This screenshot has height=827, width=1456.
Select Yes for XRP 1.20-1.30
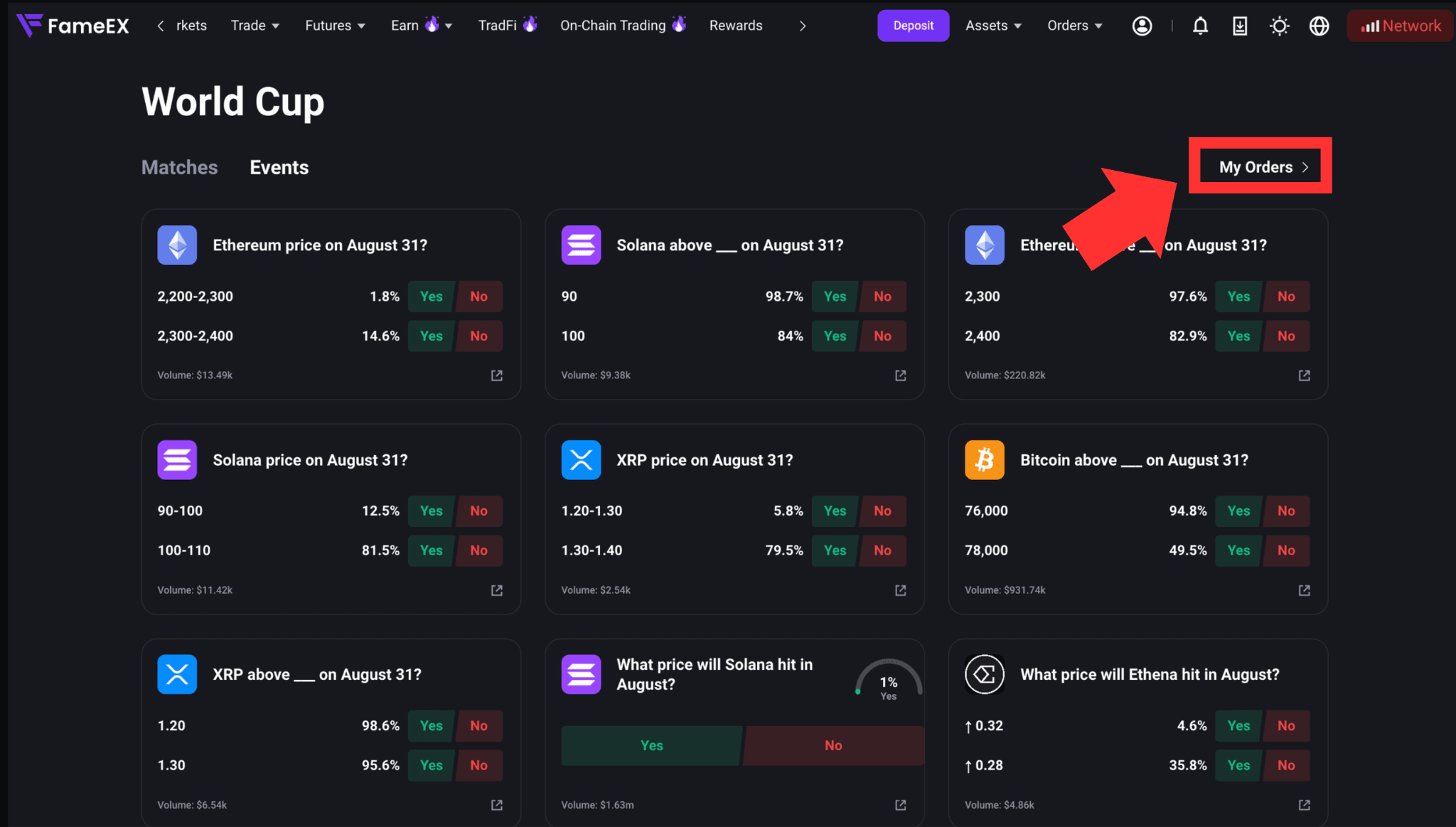tap(835, 511)
